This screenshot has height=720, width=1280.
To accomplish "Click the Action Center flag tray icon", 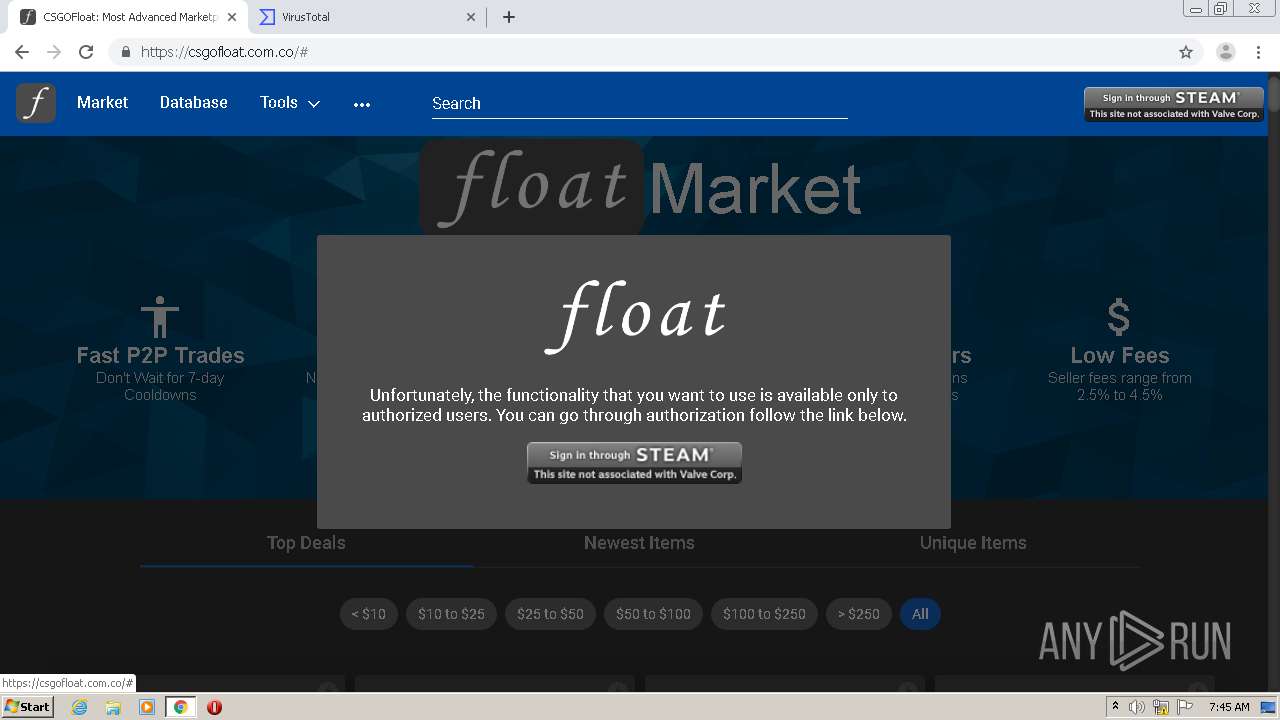I will pyautogui.click(x=1186, y=707).
